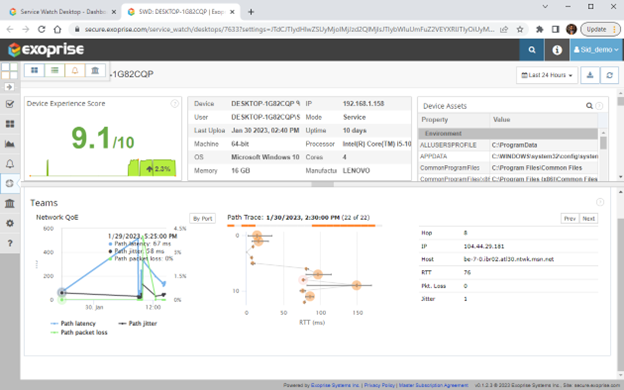Click the horizontal panel splitter handle
Image resolution: width=624 pixels, height=390 pixels.
tap(322, 184)
